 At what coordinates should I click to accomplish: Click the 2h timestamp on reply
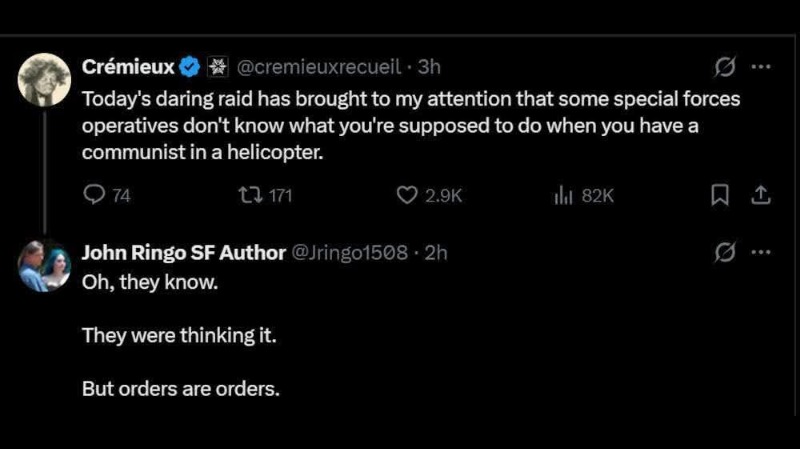point(436,252)
